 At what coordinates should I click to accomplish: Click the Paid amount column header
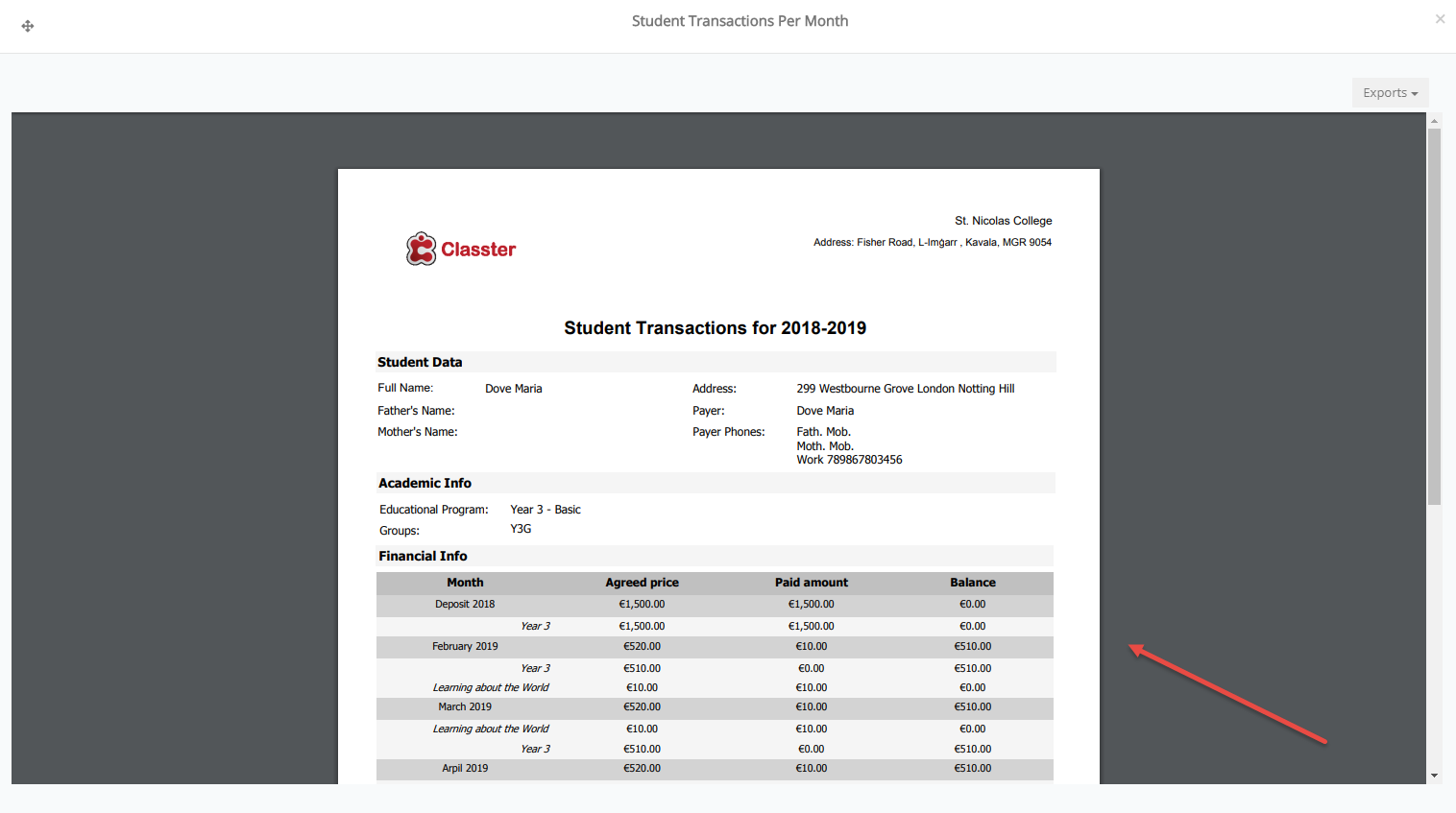coord(812,583)
